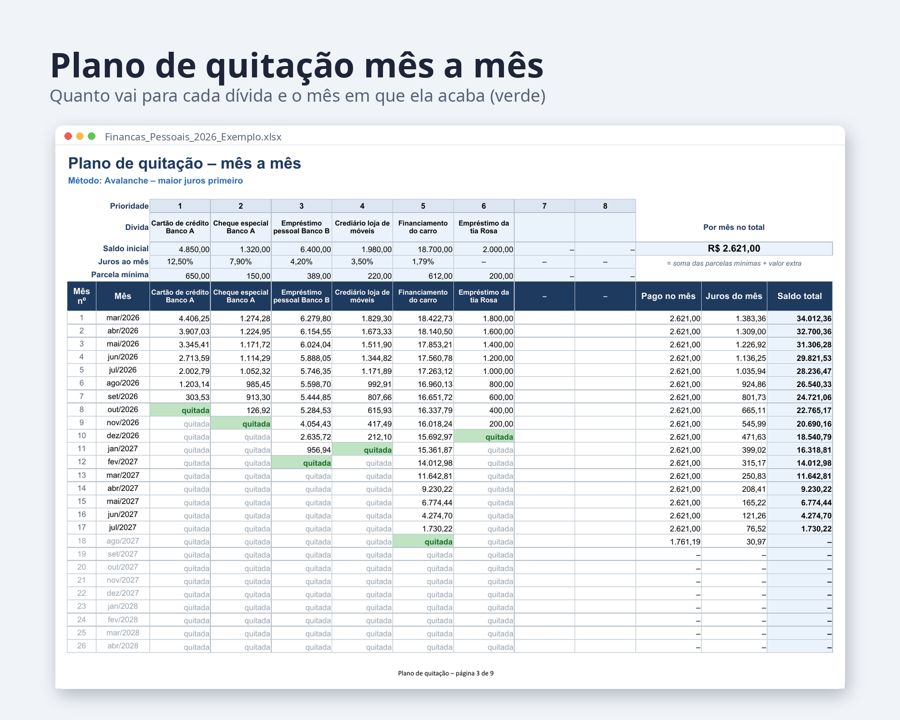Click the 'Parcela mínima' row label
The image size is (900, 720).
[x=119, y=274]
